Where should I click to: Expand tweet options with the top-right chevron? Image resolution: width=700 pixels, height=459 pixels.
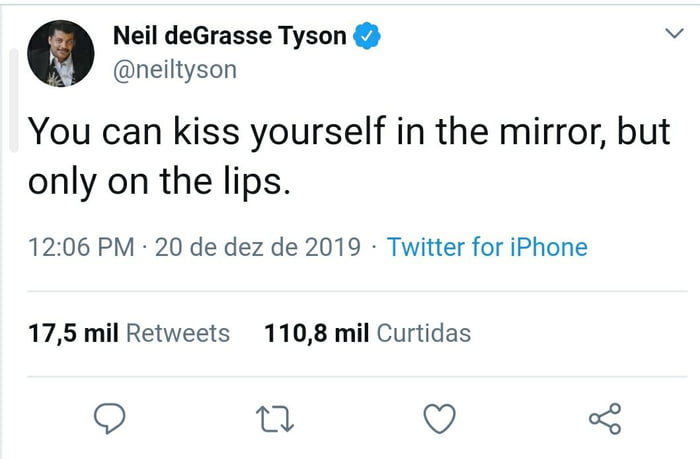click(x=674, y=34)
